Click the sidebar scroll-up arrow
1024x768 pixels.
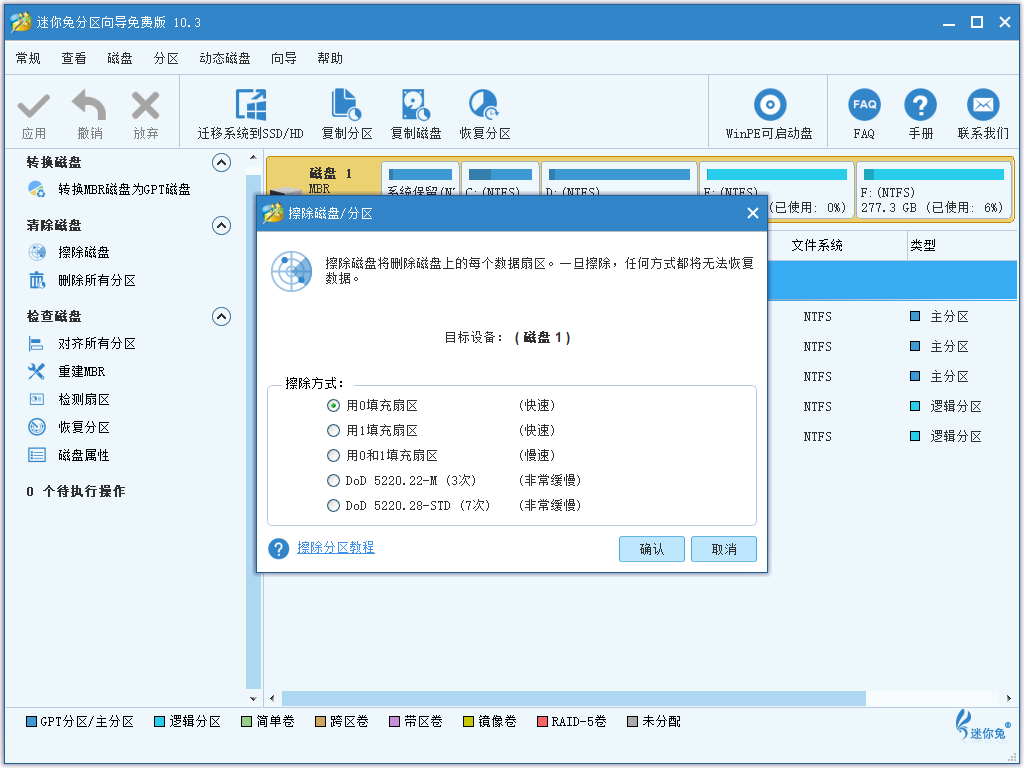coord(253,159)
